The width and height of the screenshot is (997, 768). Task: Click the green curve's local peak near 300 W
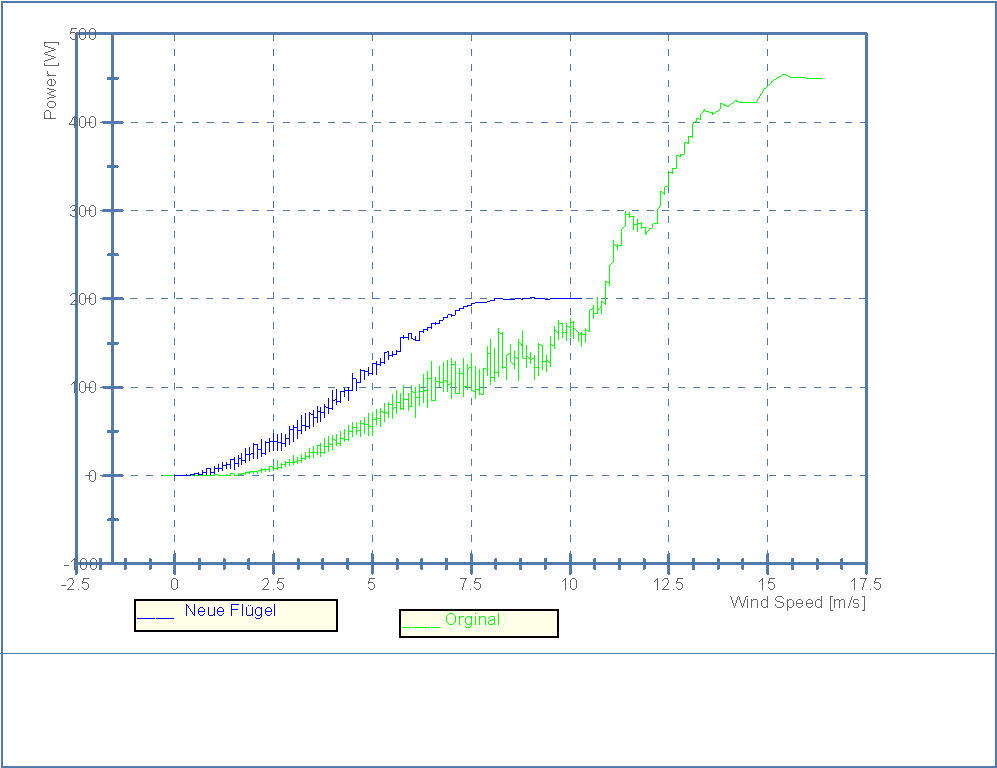pos(627,213)
